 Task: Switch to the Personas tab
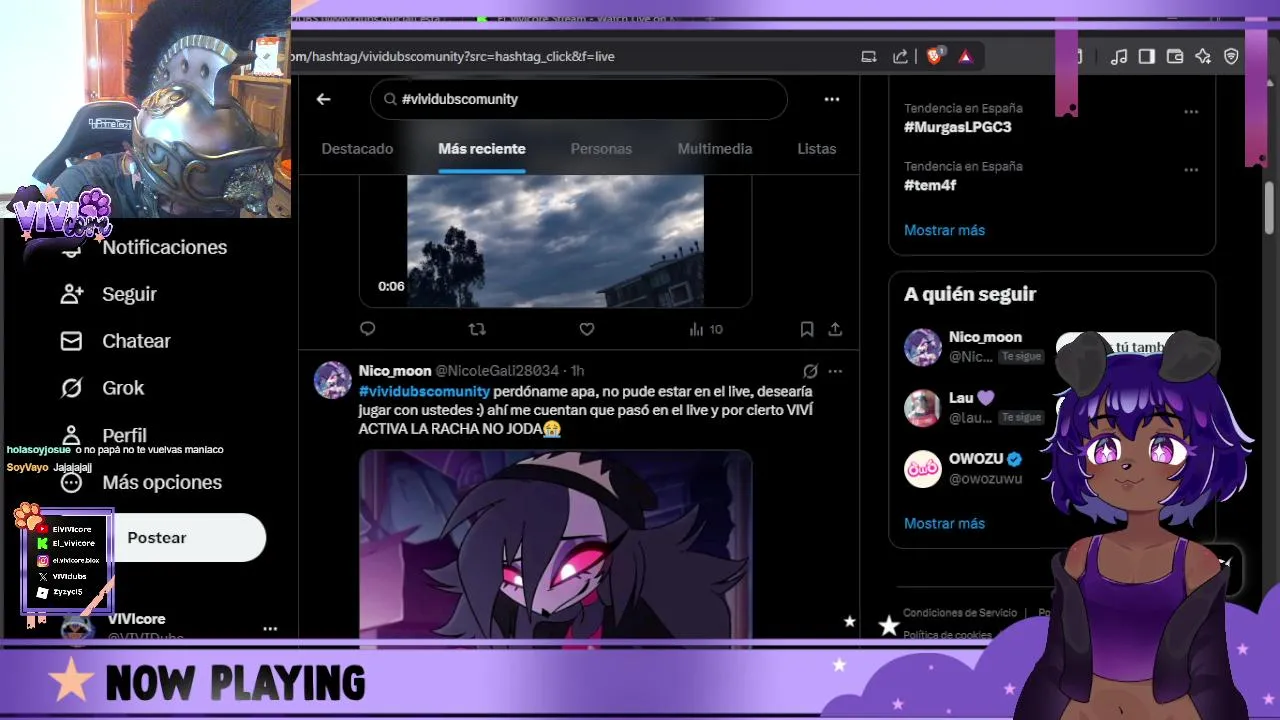[601, 149]
